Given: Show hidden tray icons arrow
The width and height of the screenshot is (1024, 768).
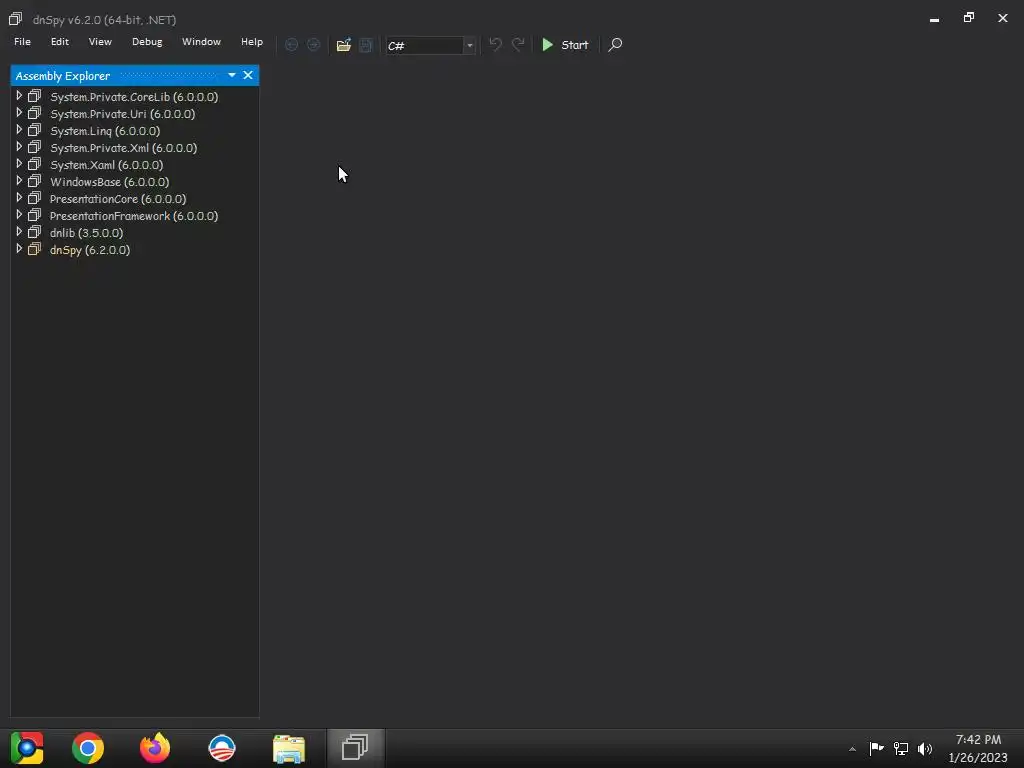Looking at the screenshot, I should tap(852, 749).
